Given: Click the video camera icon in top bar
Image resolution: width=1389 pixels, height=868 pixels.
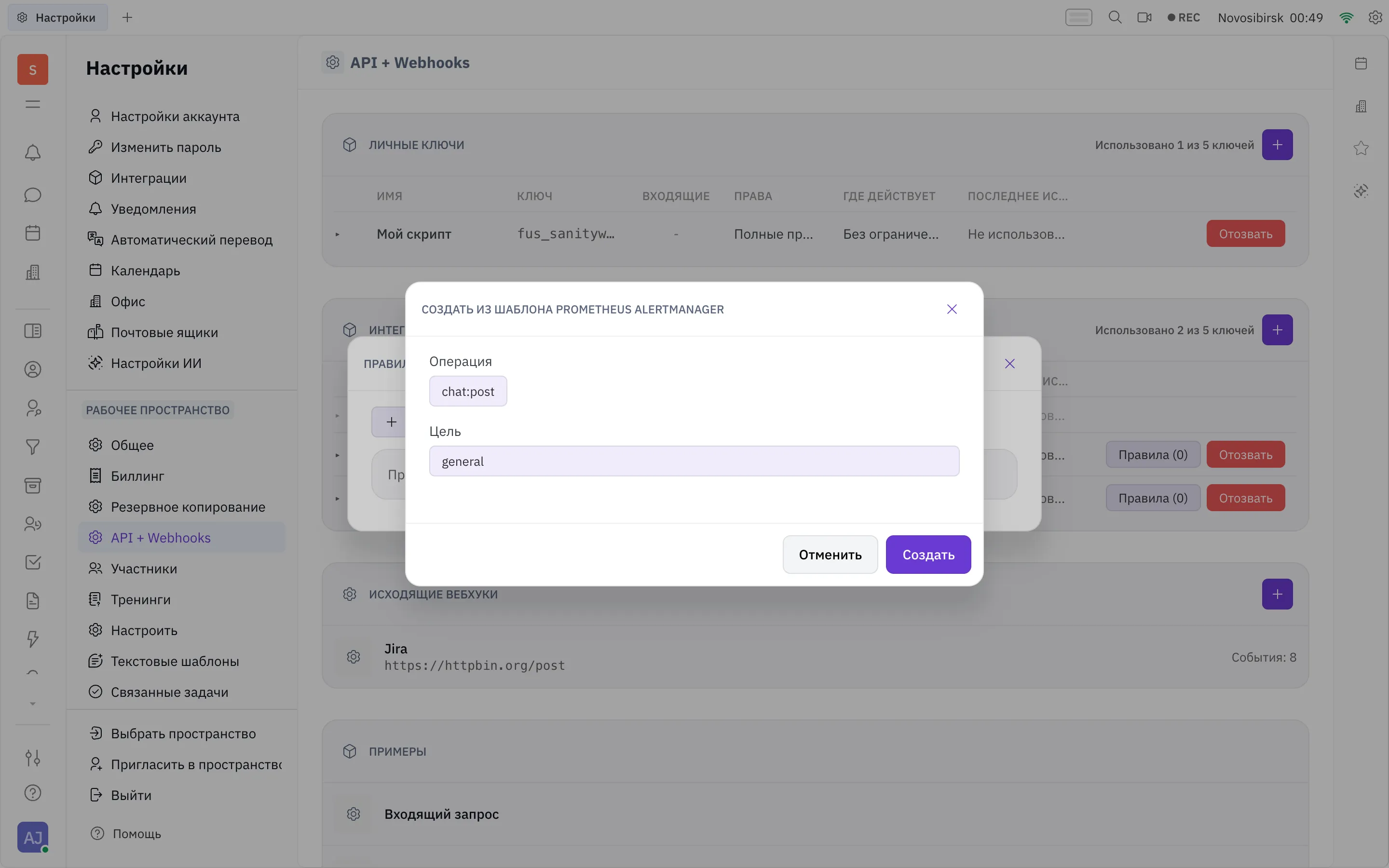Looking at the screenshot, I should pyautogui.click(x=1144, y=17).
